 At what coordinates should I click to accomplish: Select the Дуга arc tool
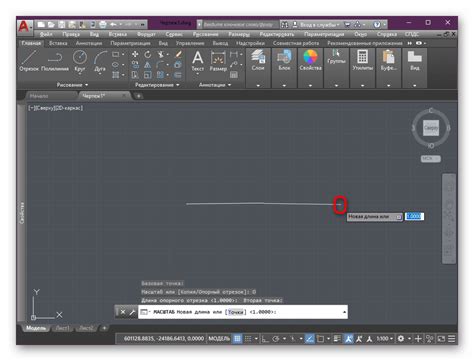(x=100, y=61)
